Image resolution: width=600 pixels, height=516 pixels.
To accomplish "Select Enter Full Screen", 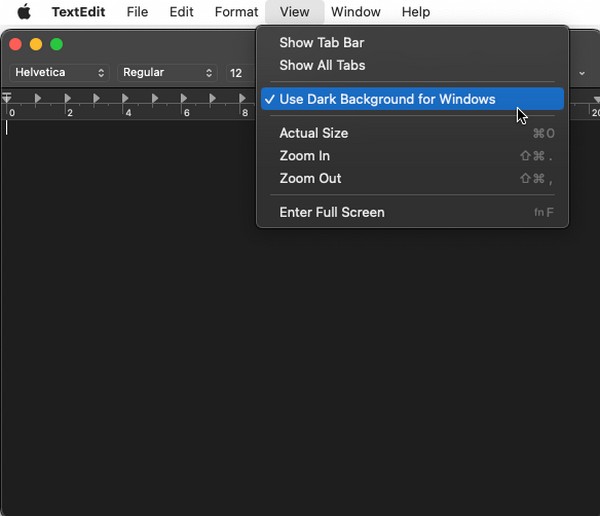I will [x=412, y=212].
